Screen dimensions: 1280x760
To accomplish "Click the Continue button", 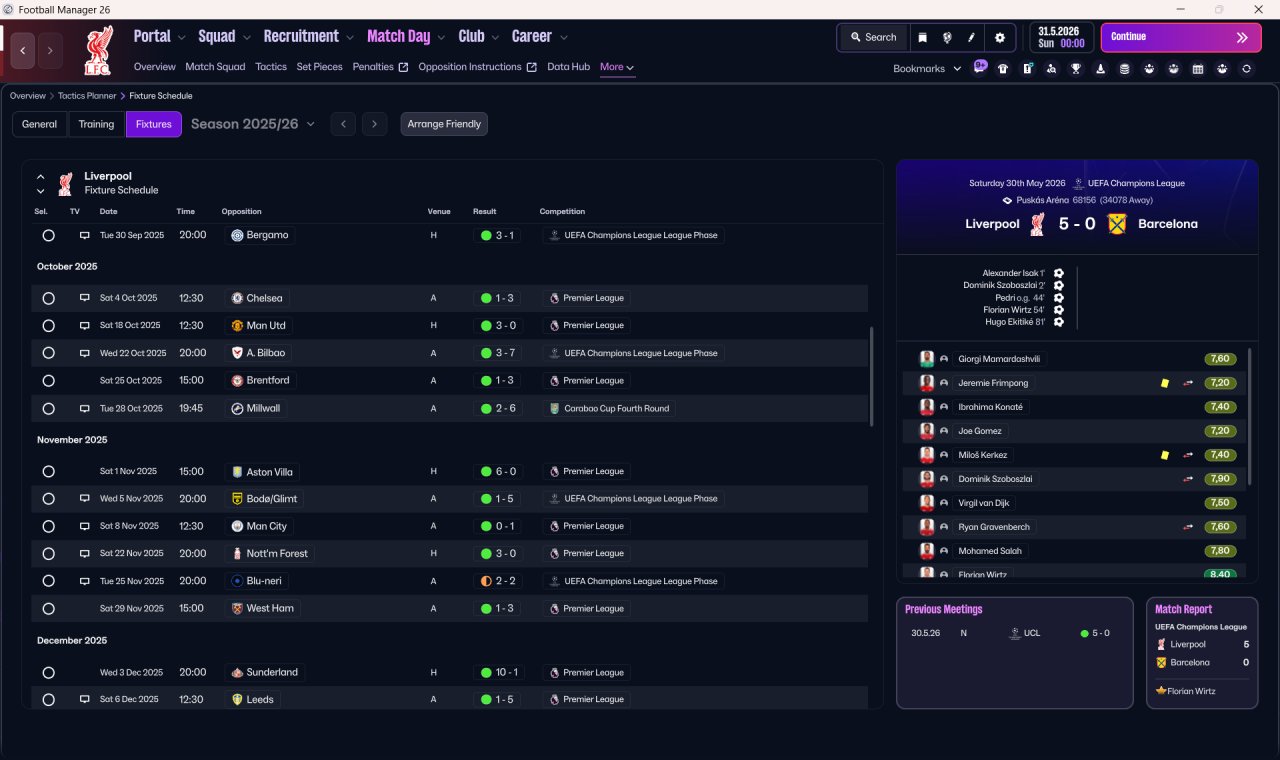I will click(x=1181, y=37).
